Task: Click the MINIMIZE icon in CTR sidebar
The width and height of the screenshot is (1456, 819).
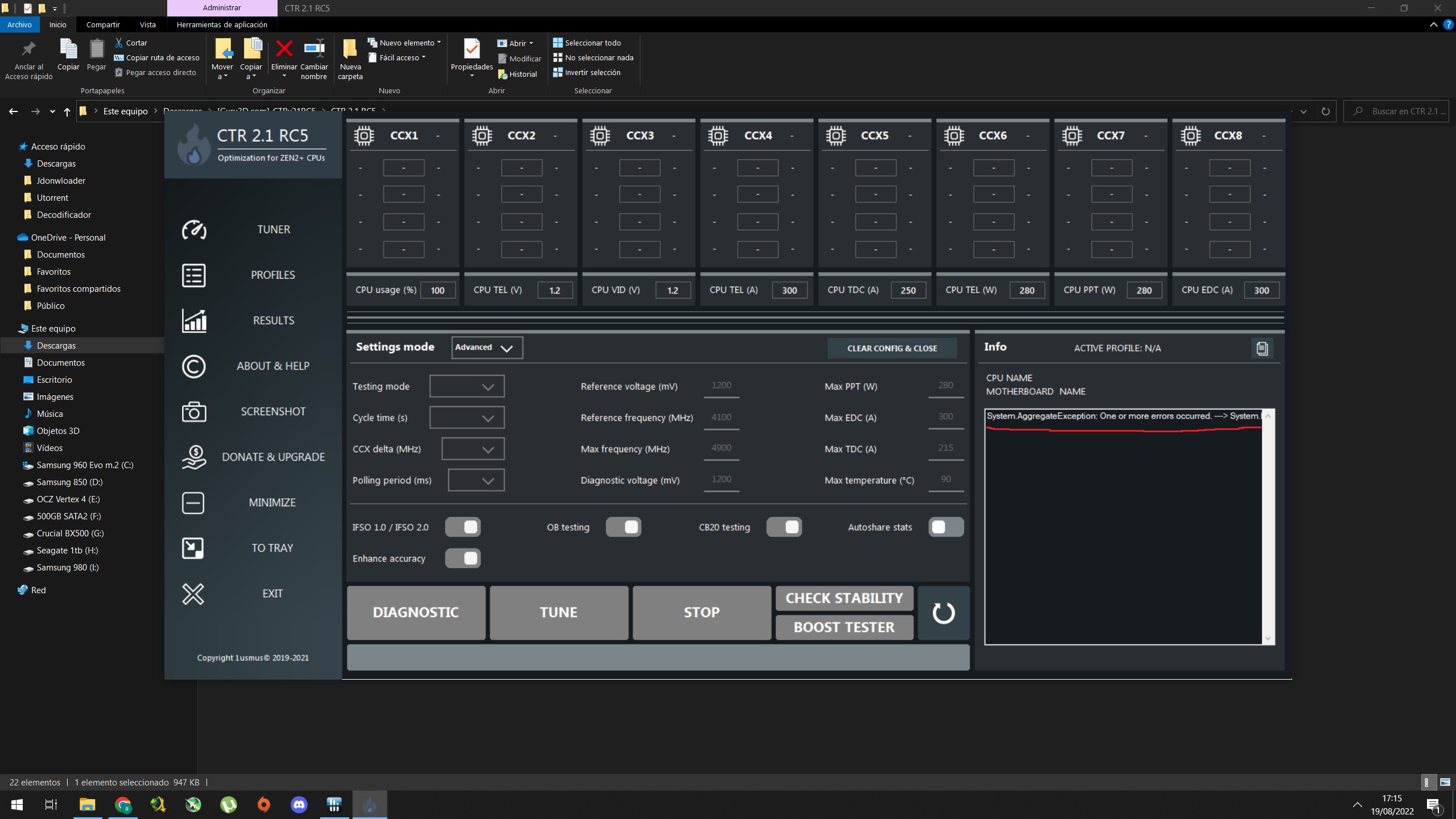Action: (x=193, y=503)
